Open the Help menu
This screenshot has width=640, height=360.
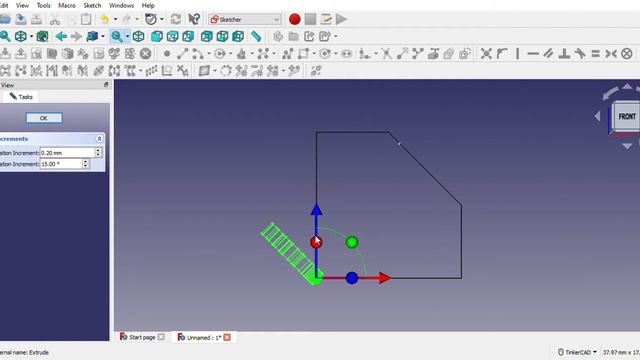tap(148, 5)
